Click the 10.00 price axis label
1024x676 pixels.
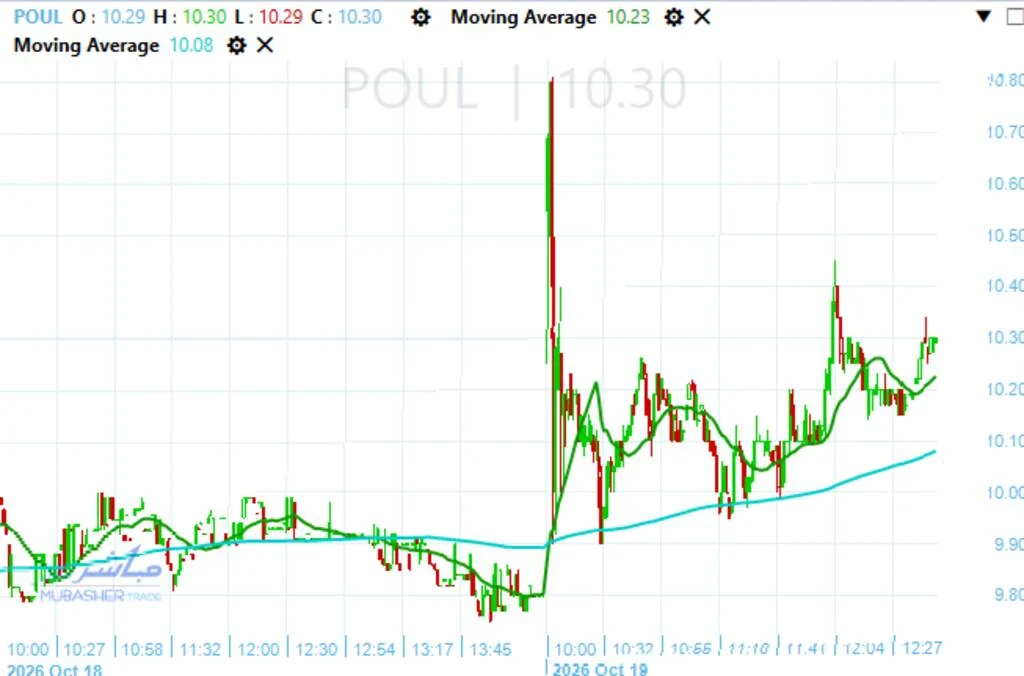pyautogui.click(x=1005, y=493)
